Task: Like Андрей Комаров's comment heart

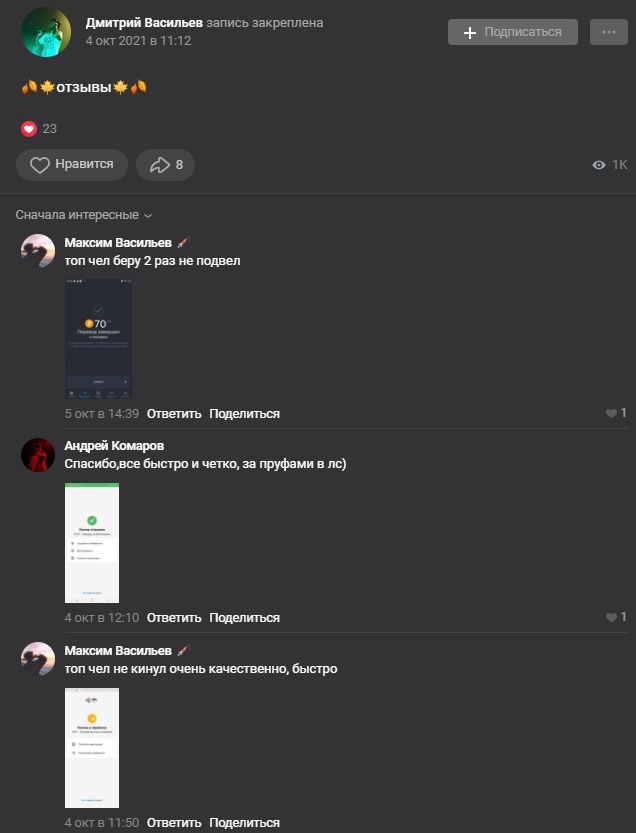Action: 611,617
